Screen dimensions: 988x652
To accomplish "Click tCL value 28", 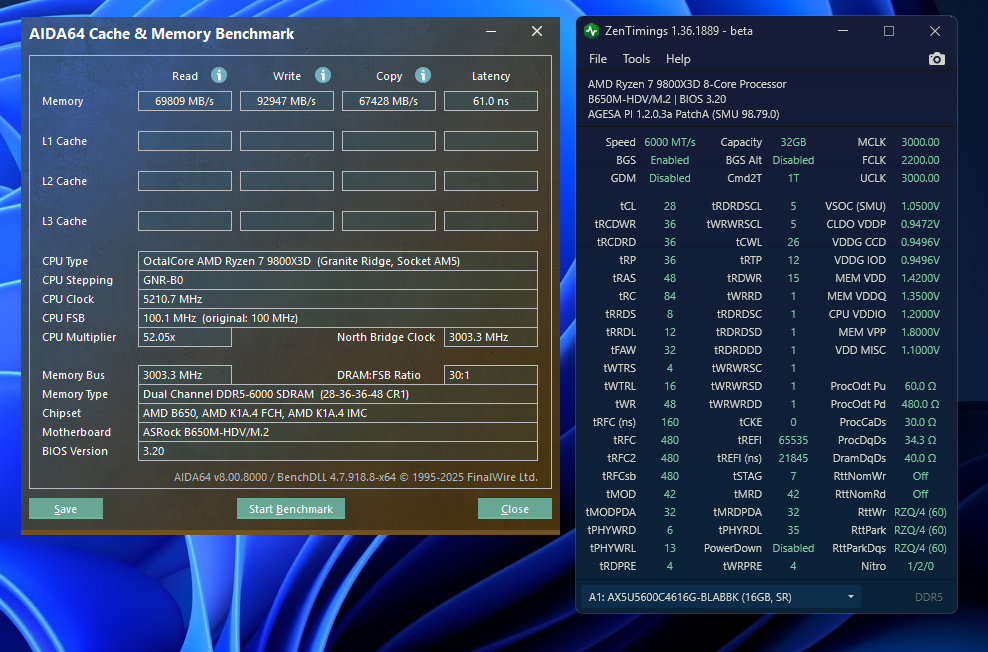I will coord(670,206).
